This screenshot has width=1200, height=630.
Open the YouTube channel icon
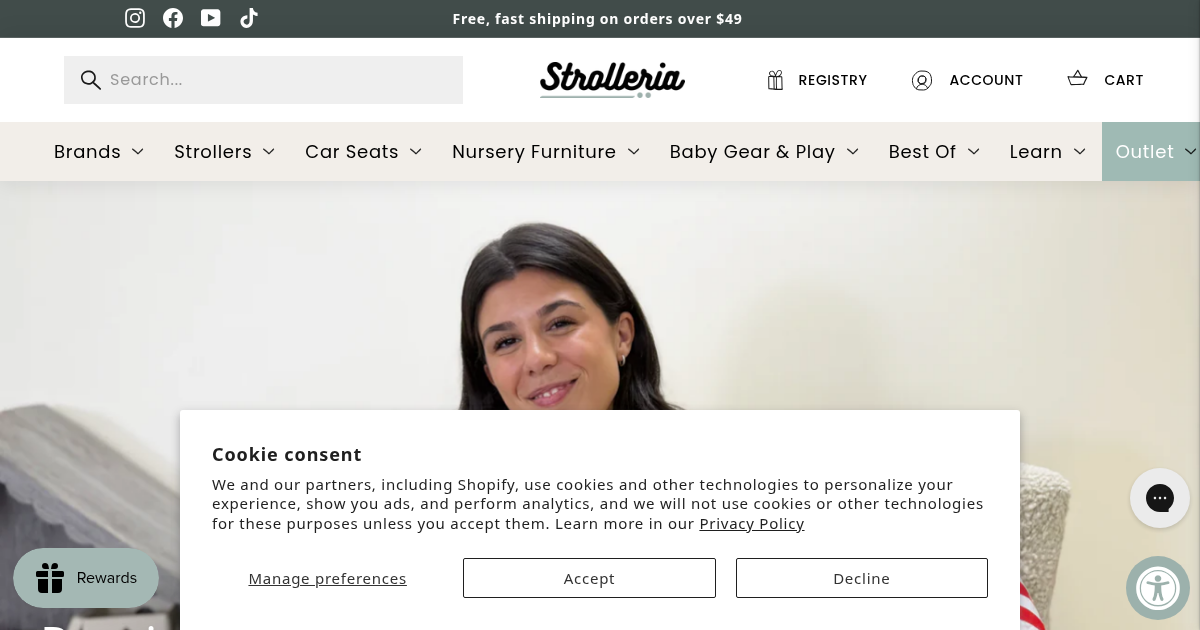click(x=211, y=18)
